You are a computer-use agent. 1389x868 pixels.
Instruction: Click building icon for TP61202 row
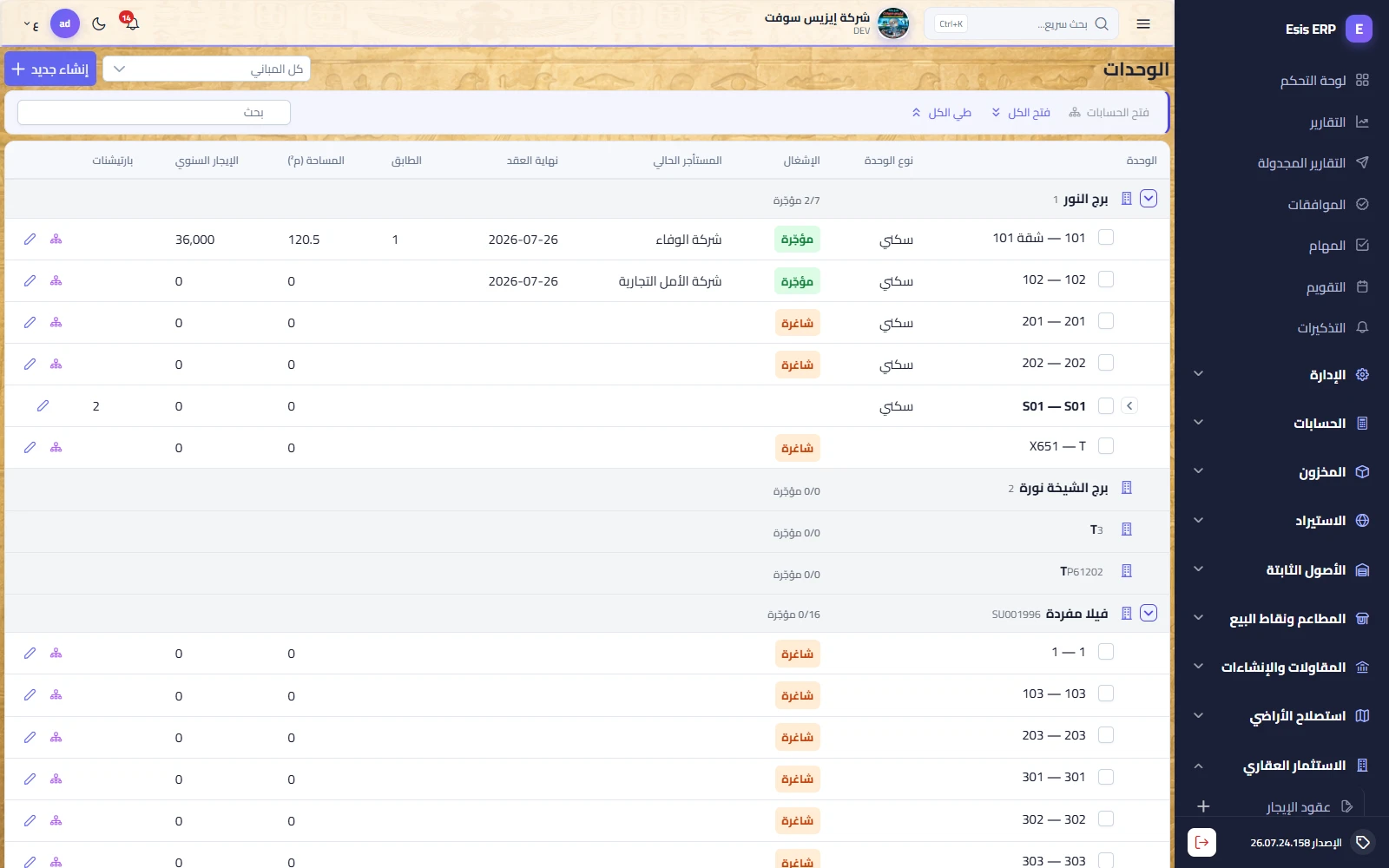[x=1127, y=571]
